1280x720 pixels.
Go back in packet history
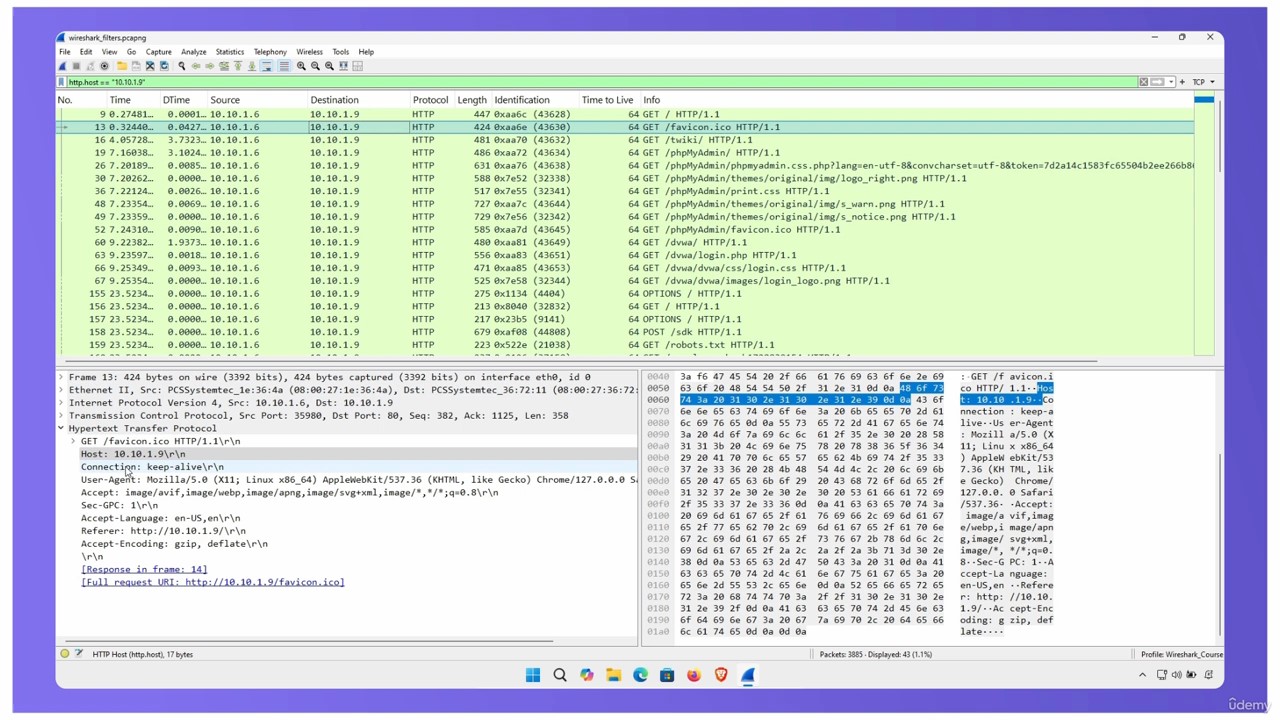[x=196, y=66]
